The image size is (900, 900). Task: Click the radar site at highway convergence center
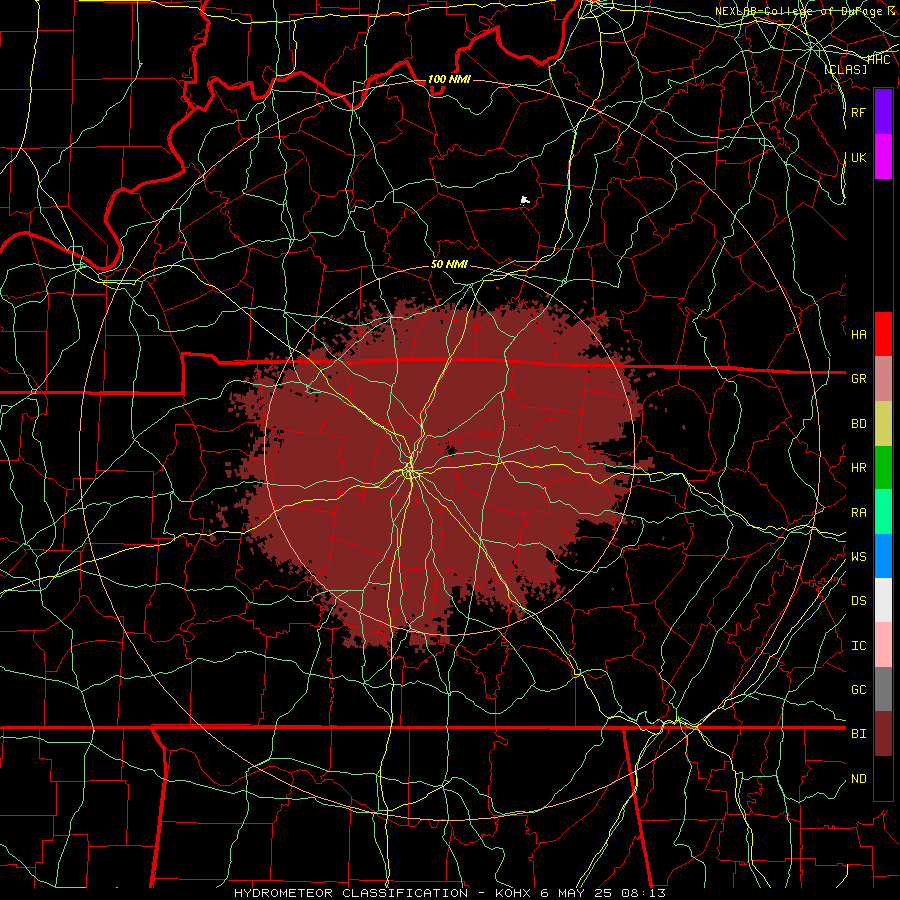(409, 472)
